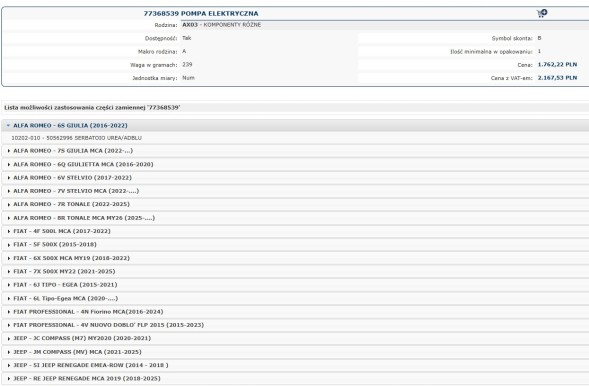Viewport: 589px width, 387px height.
Task: Select family code AX03 - KOMPONENTY RÓŻNE
Action: click(x=221, y=25)
